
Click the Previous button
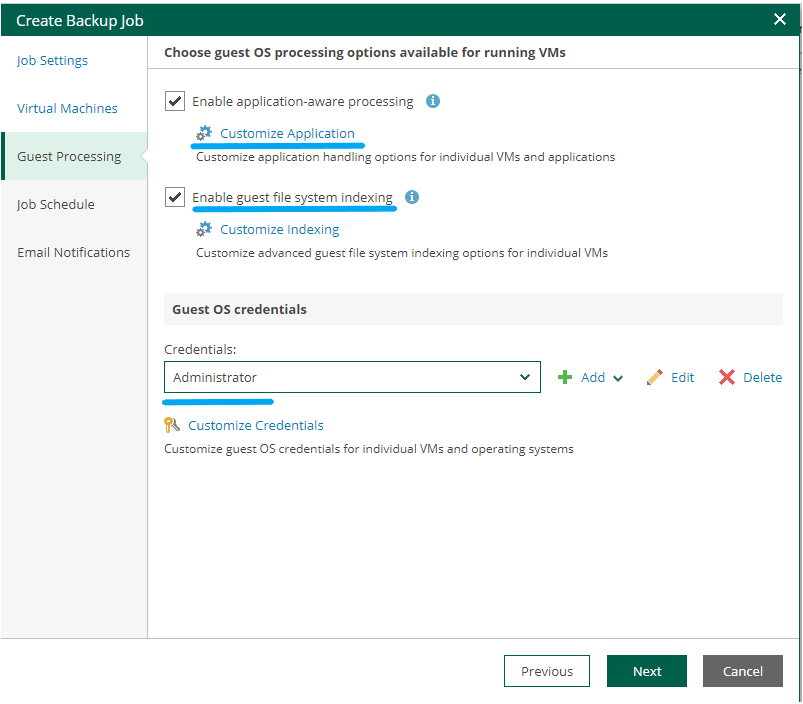tap(547, 671)
